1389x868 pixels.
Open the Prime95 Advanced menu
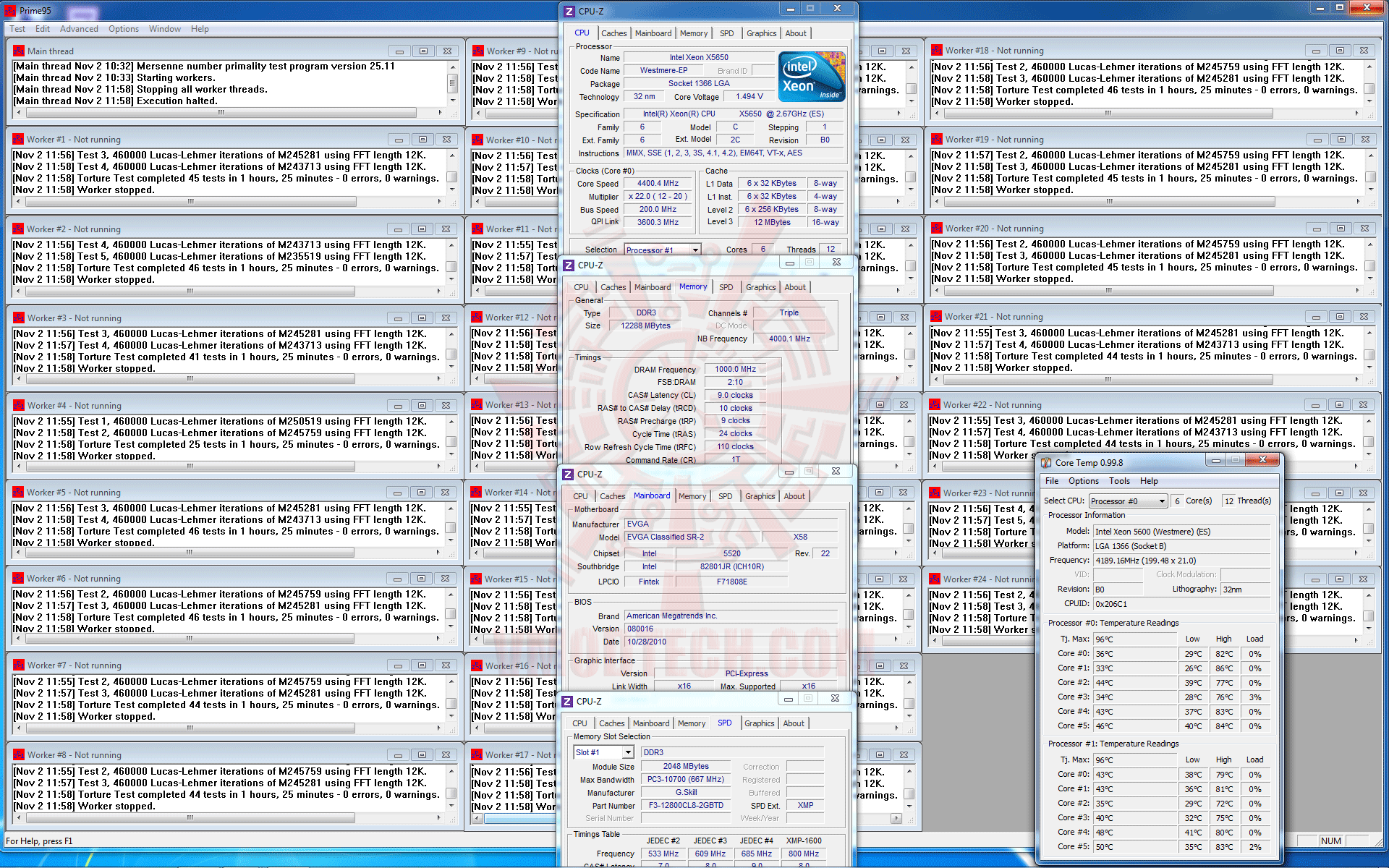[x=79, y=29]
